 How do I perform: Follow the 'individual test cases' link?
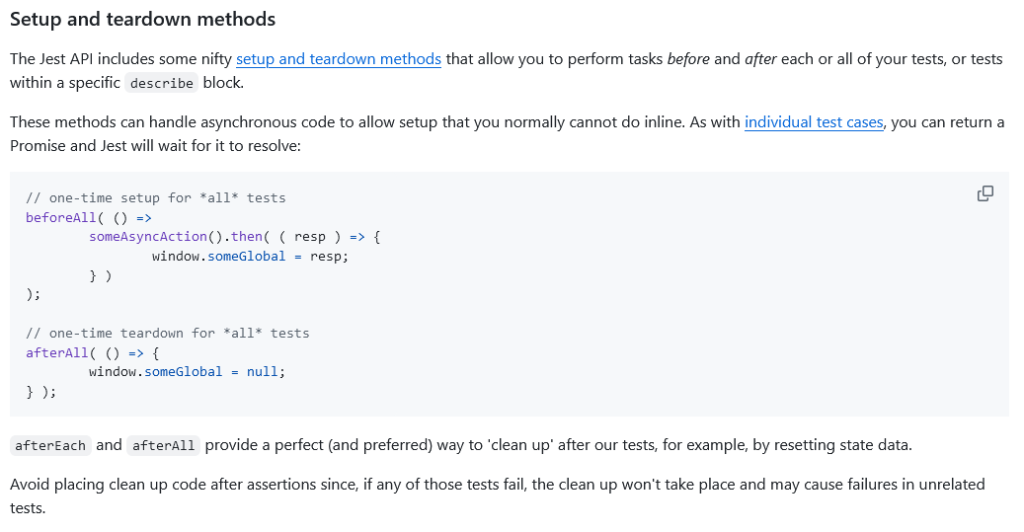[x=813, y=123]
